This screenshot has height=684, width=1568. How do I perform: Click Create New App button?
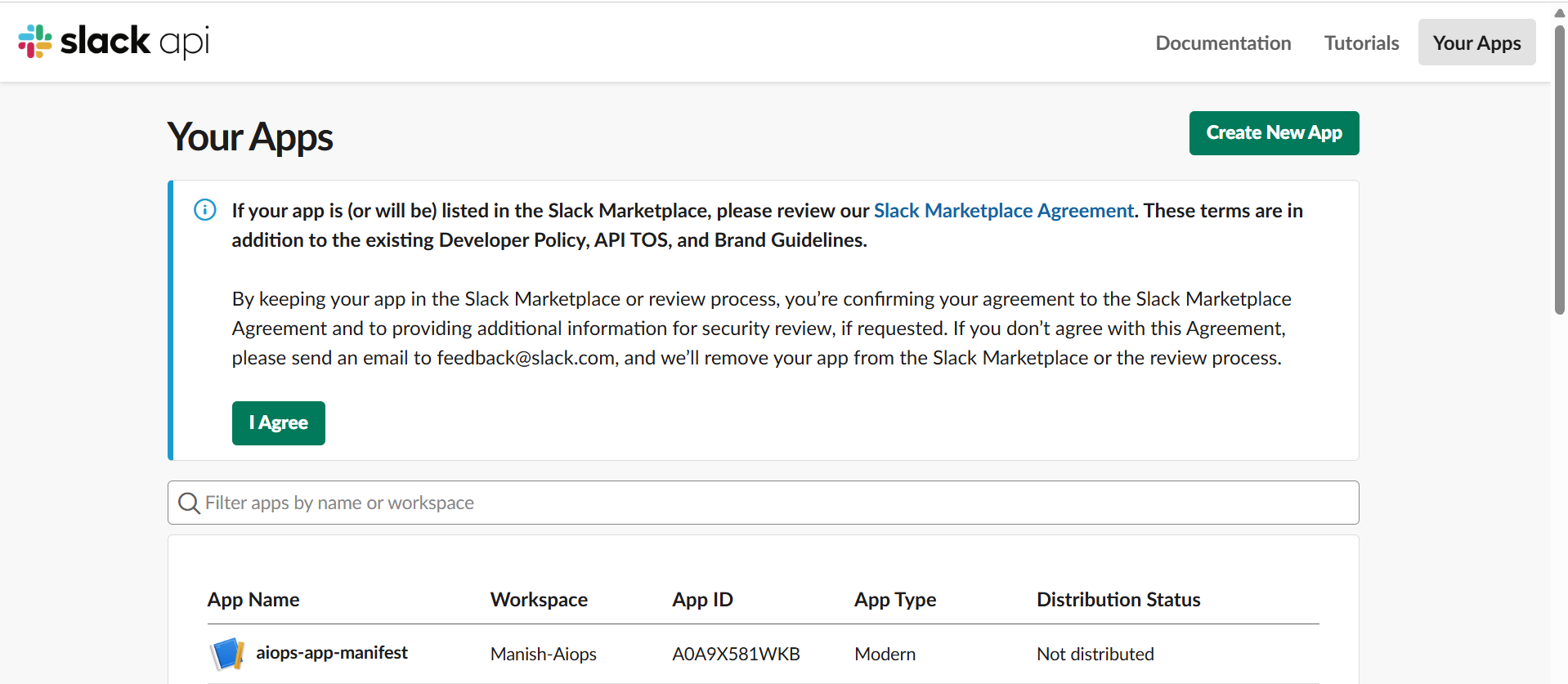pos(1274,133)
